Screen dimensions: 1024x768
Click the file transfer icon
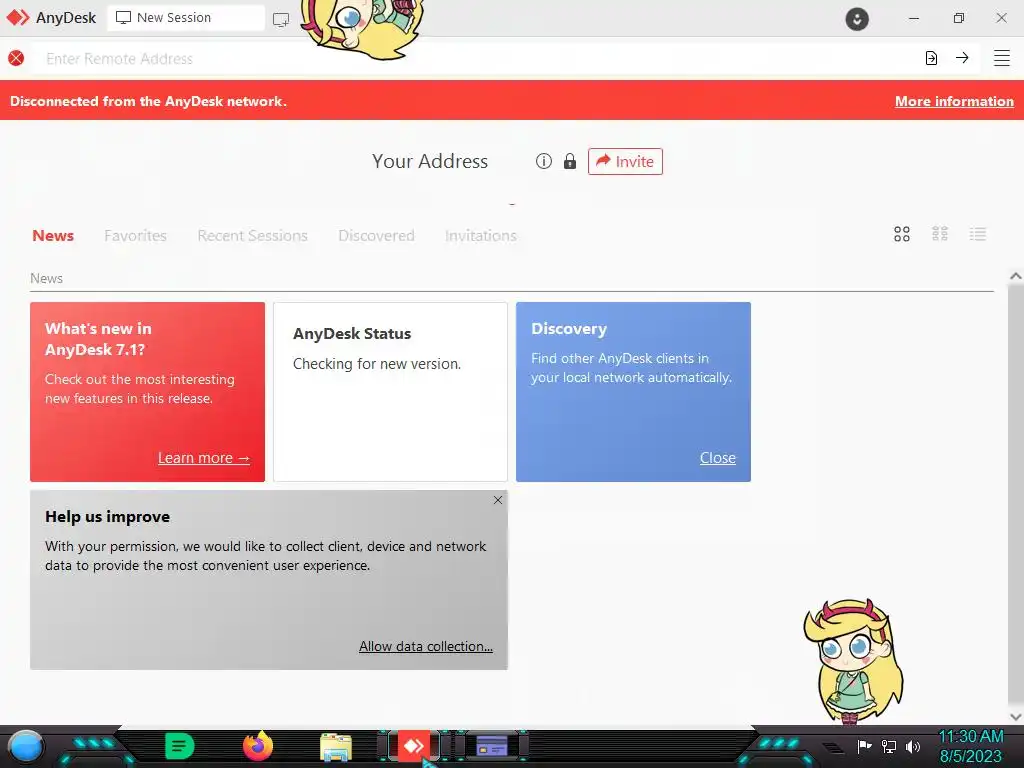931,58
